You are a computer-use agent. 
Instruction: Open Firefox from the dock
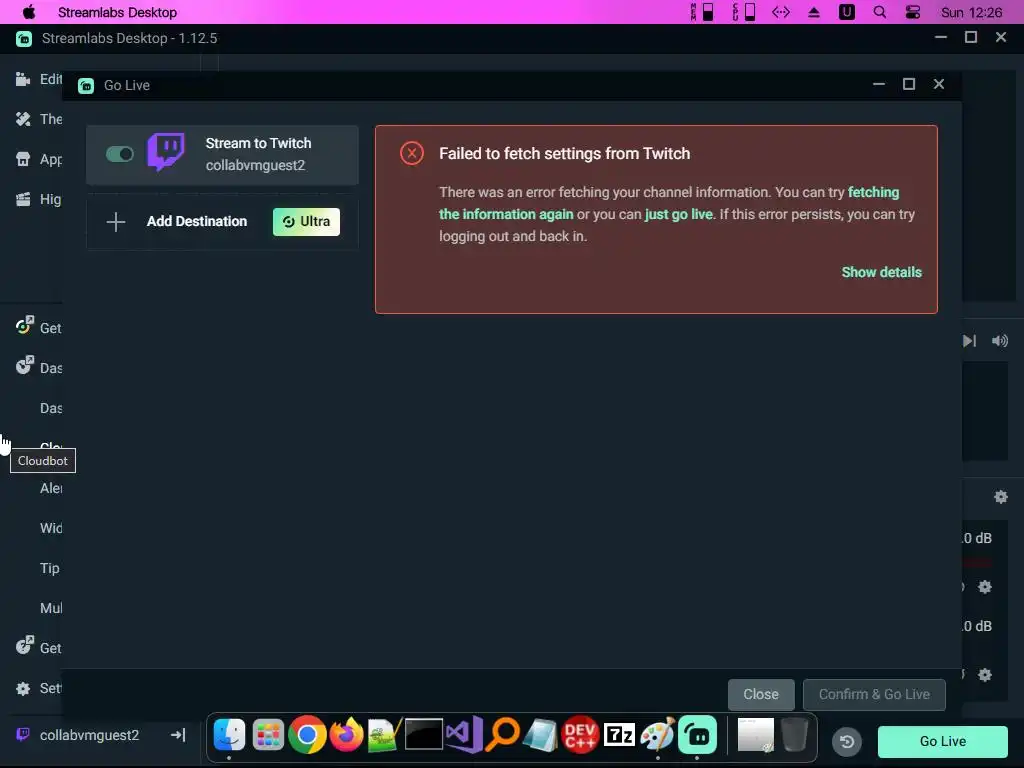click(x=346, y=735)
